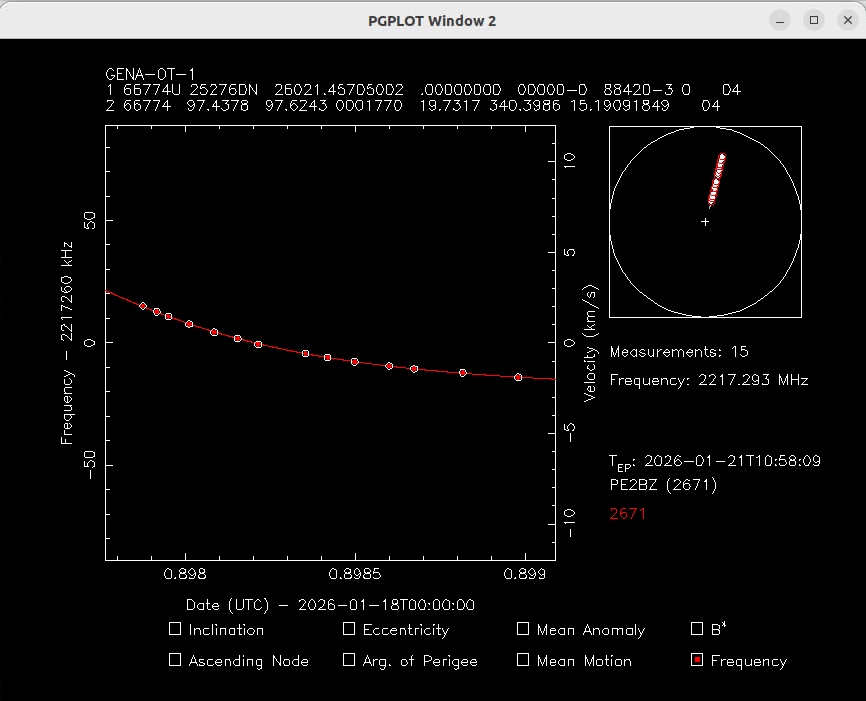866x701 pixels.
Task: Minimize the PGPLOT window
Action: [782, 20]
